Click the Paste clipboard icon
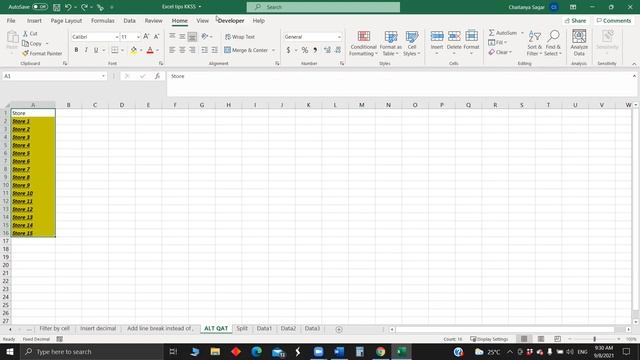This screenshot has width=640, height=360. 12,38
